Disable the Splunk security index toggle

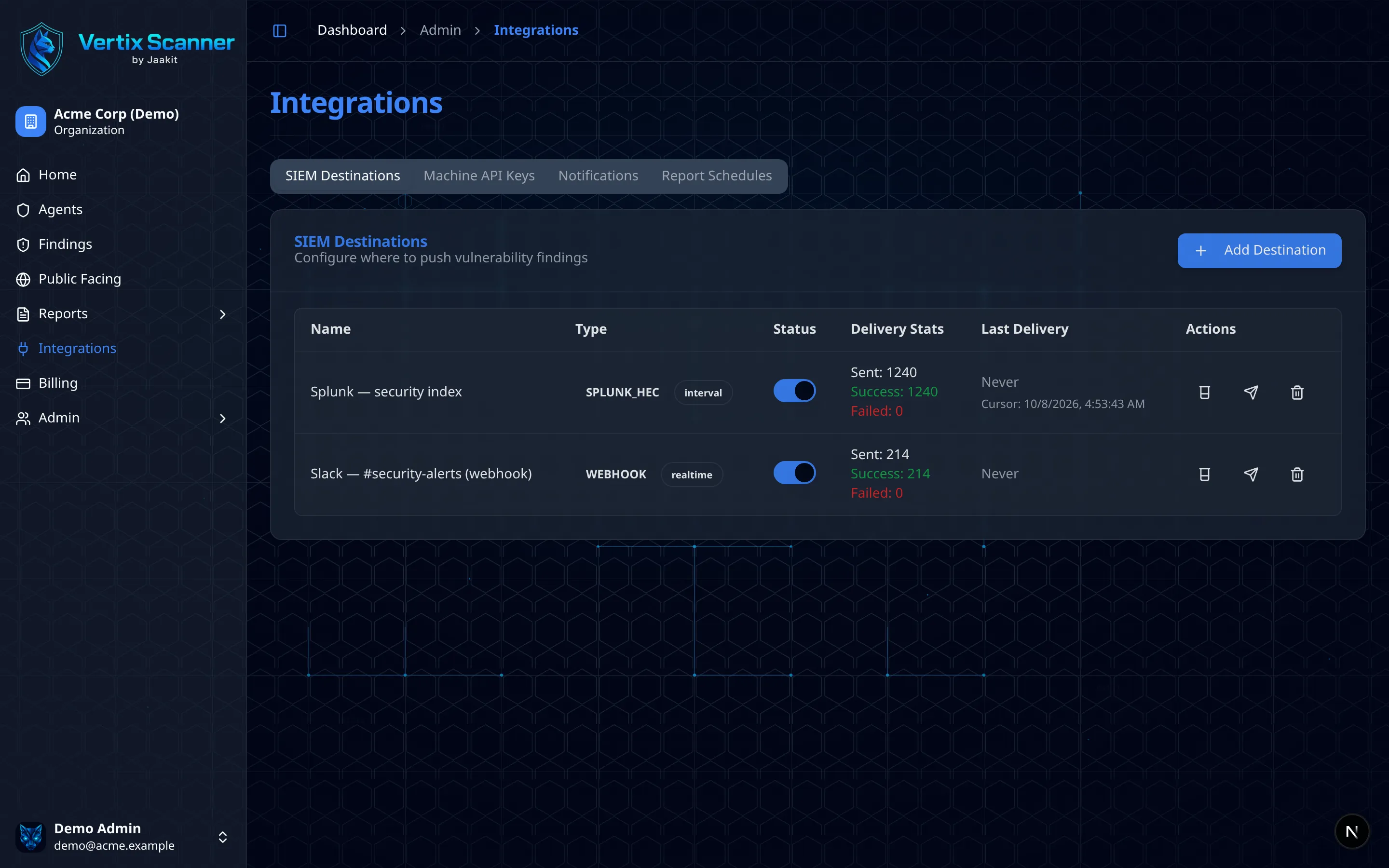click(x=794, y=391)
